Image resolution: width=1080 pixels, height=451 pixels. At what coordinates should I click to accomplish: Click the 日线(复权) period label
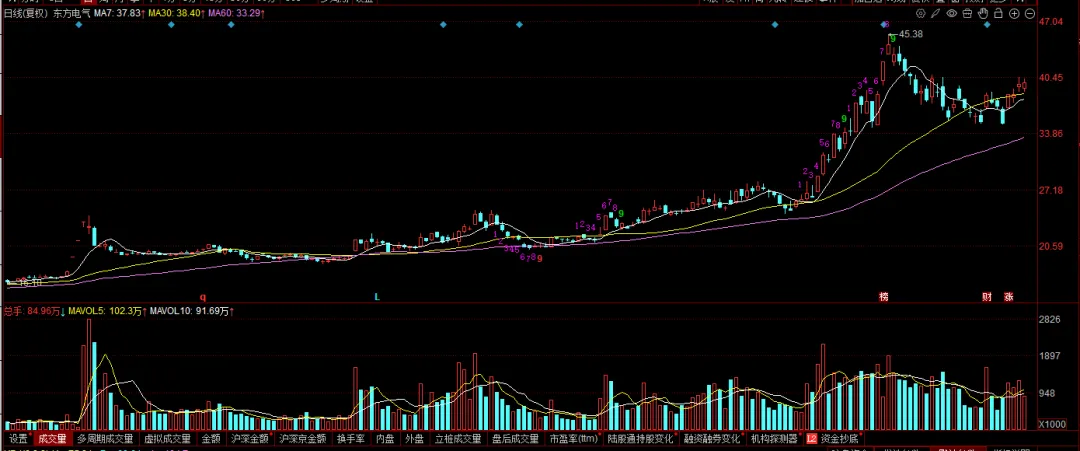point(26,13)
